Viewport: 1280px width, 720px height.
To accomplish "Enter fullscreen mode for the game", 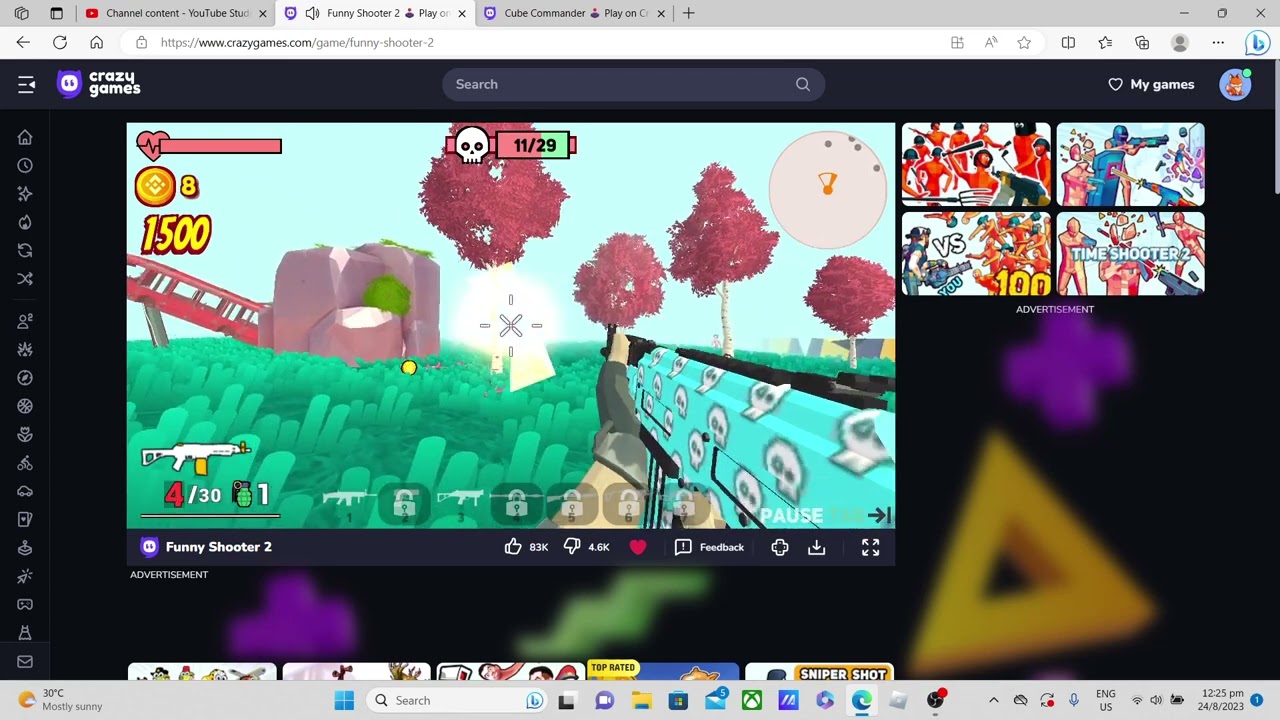I will 871,547.
